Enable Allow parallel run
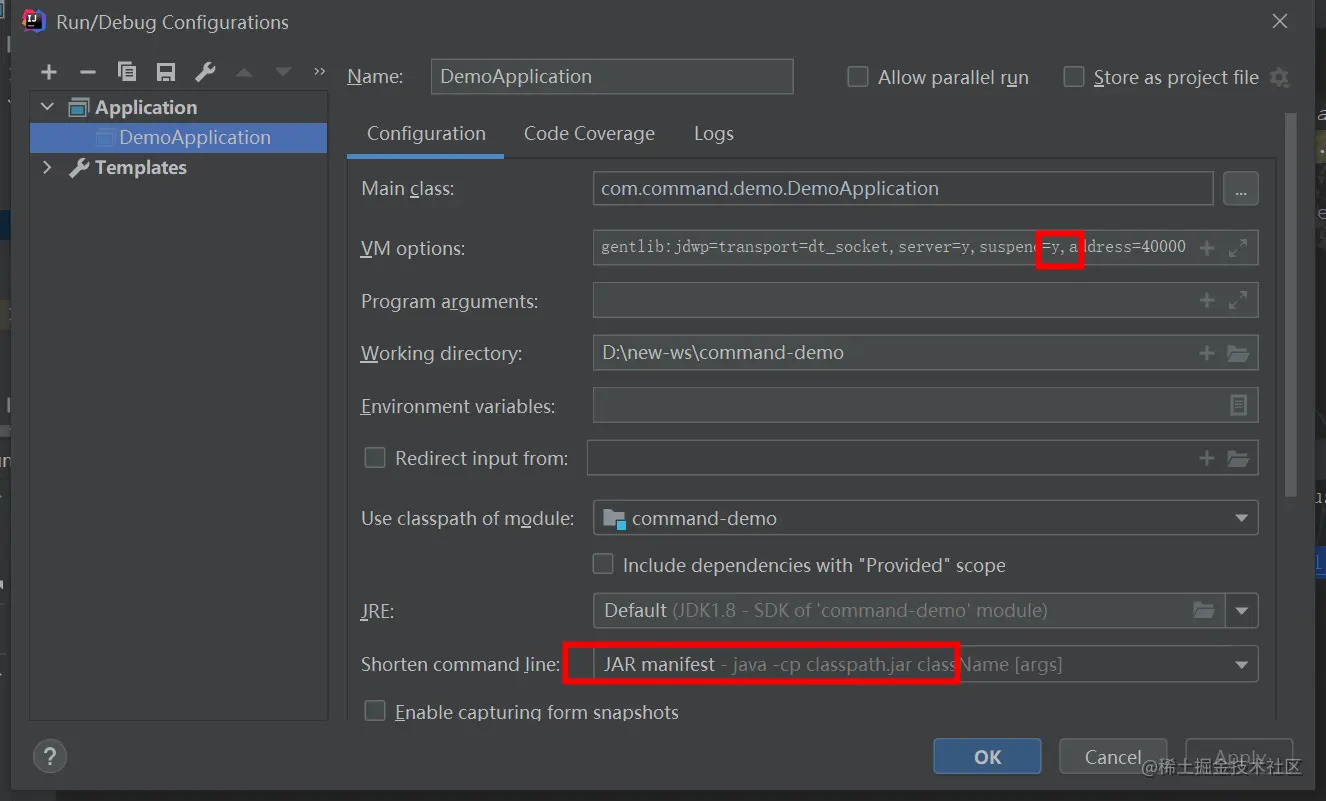This screenshot has height=801, width=1326. point(858,77)
